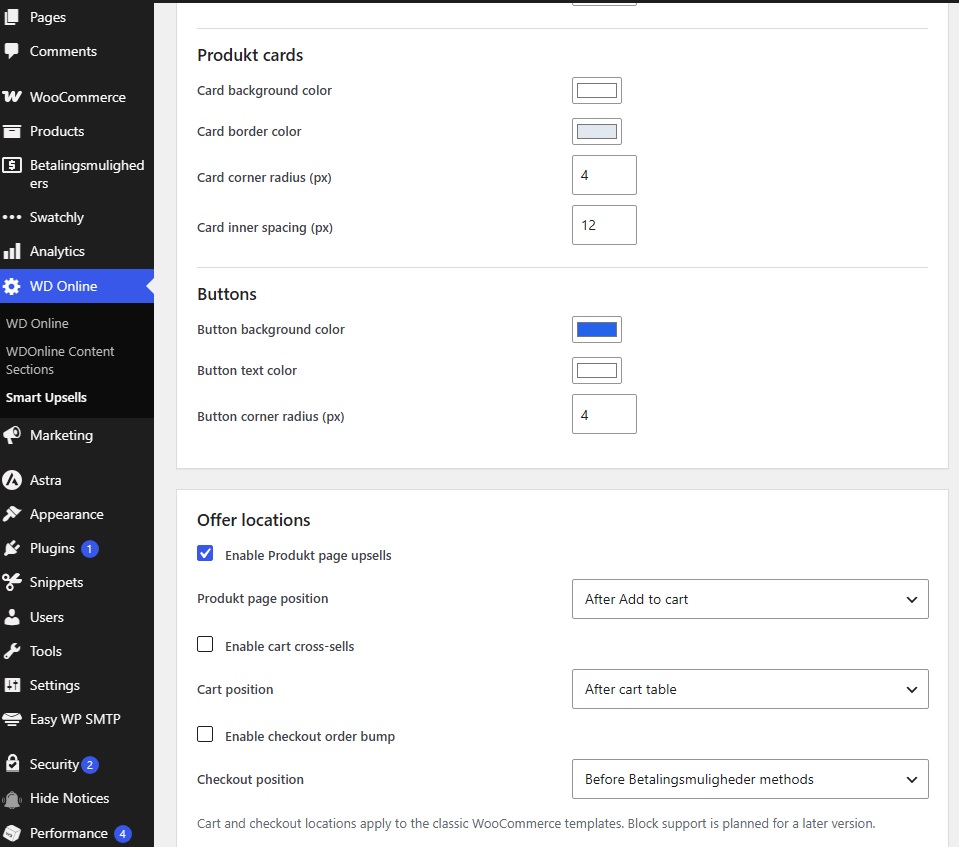Click the Comments speech bubble icon
This screenshot has width=959, height=847.
coord(12,51)
